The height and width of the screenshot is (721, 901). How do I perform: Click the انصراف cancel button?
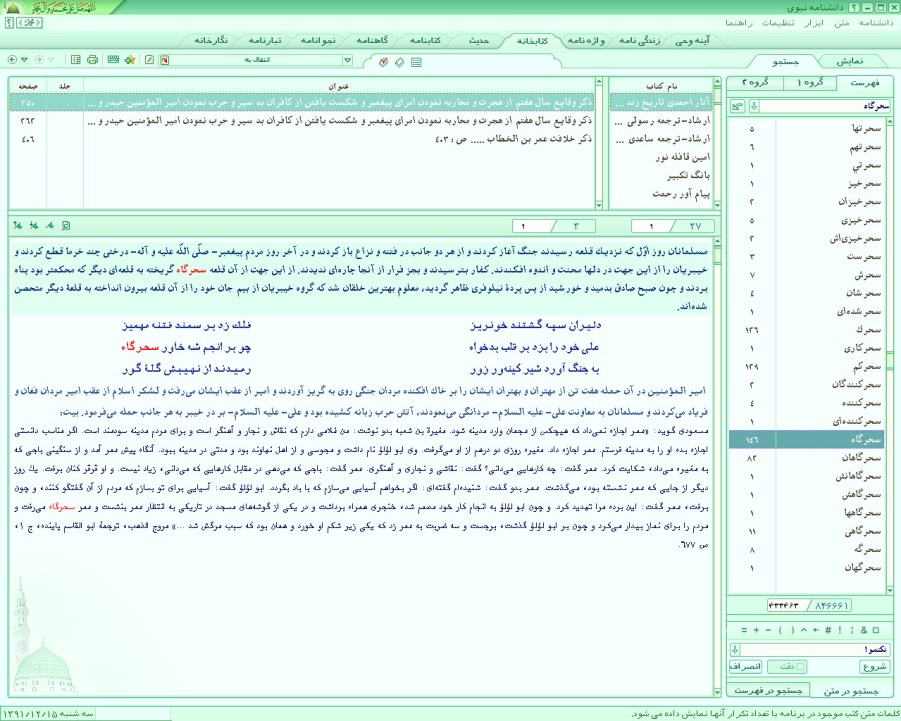coord(745,666)
